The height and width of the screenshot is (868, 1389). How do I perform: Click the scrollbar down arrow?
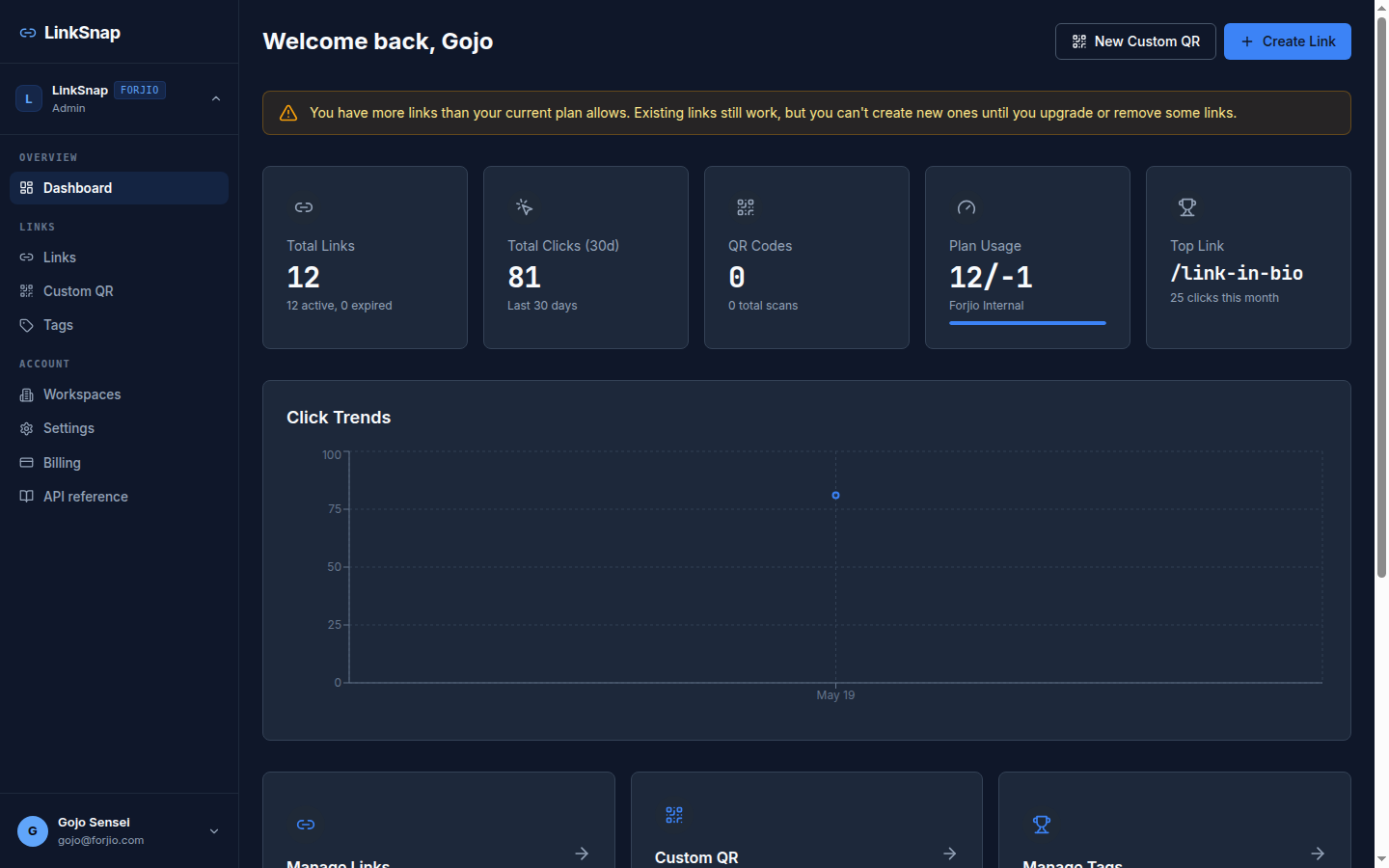[1381, 858]
